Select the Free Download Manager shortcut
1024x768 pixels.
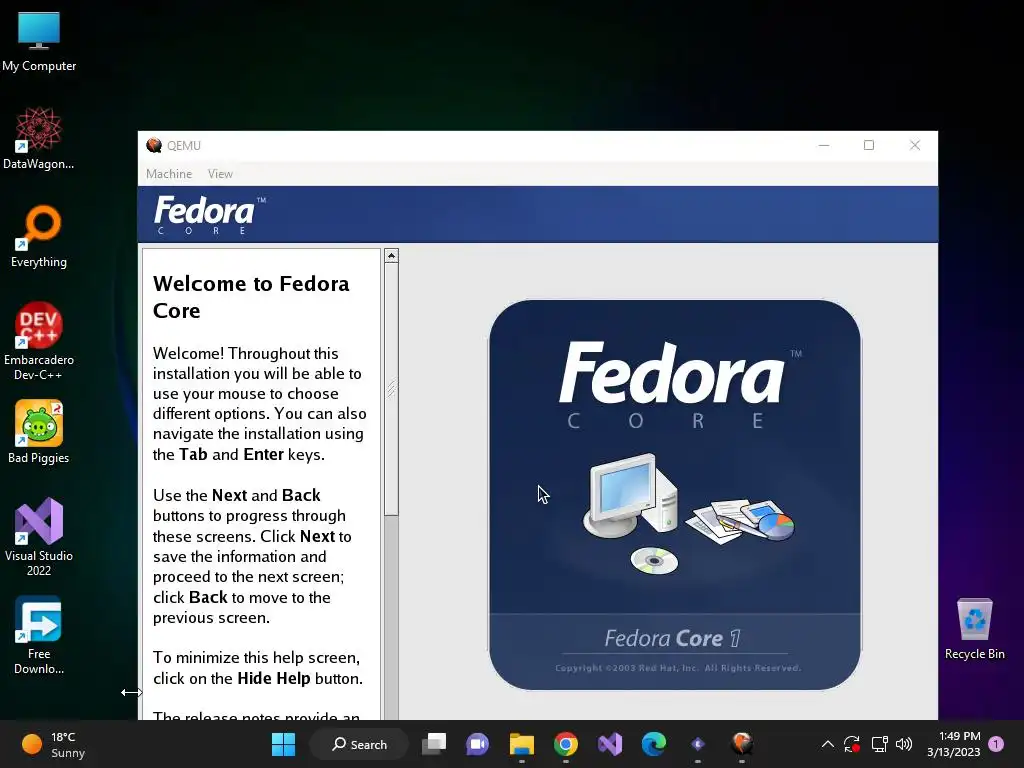[39, 635]
